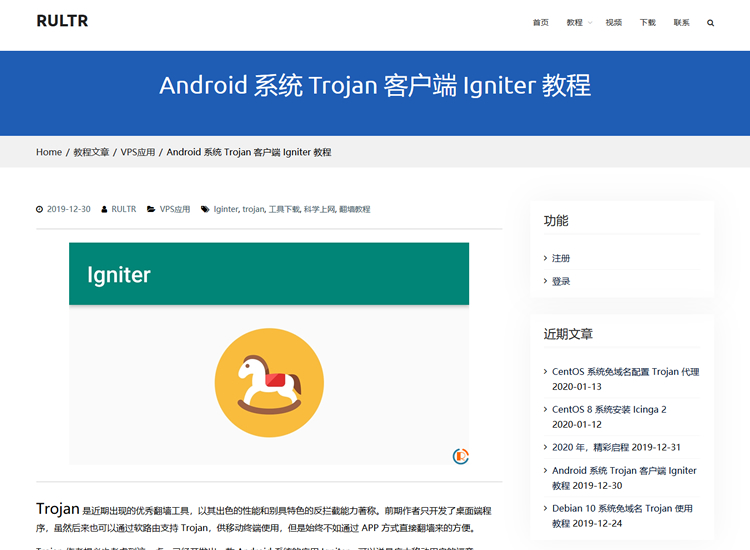Click the page title in blue banner
The image size is (750, 550).
click(375, 86)
